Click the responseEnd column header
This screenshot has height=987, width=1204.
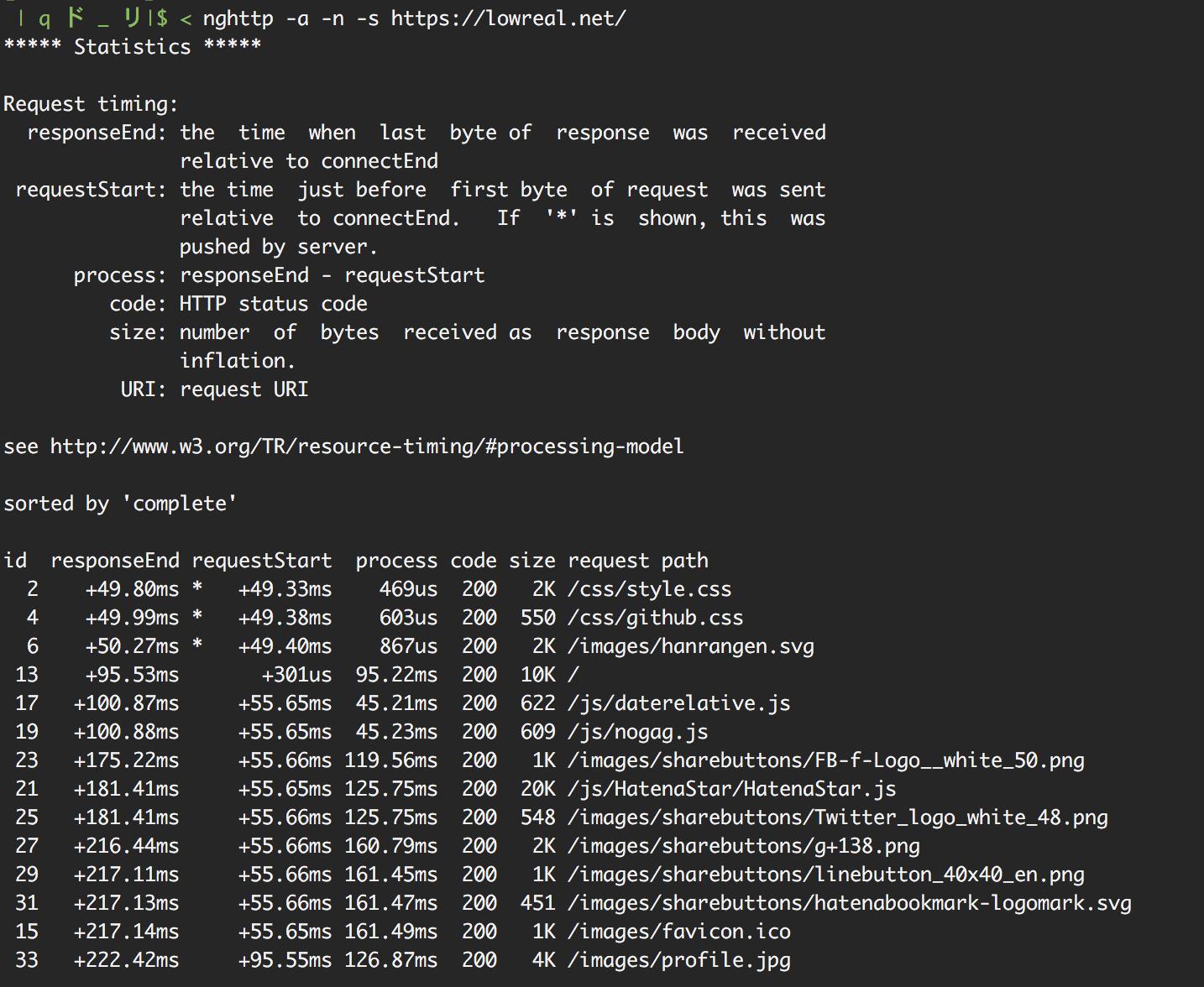click(115, 561)
